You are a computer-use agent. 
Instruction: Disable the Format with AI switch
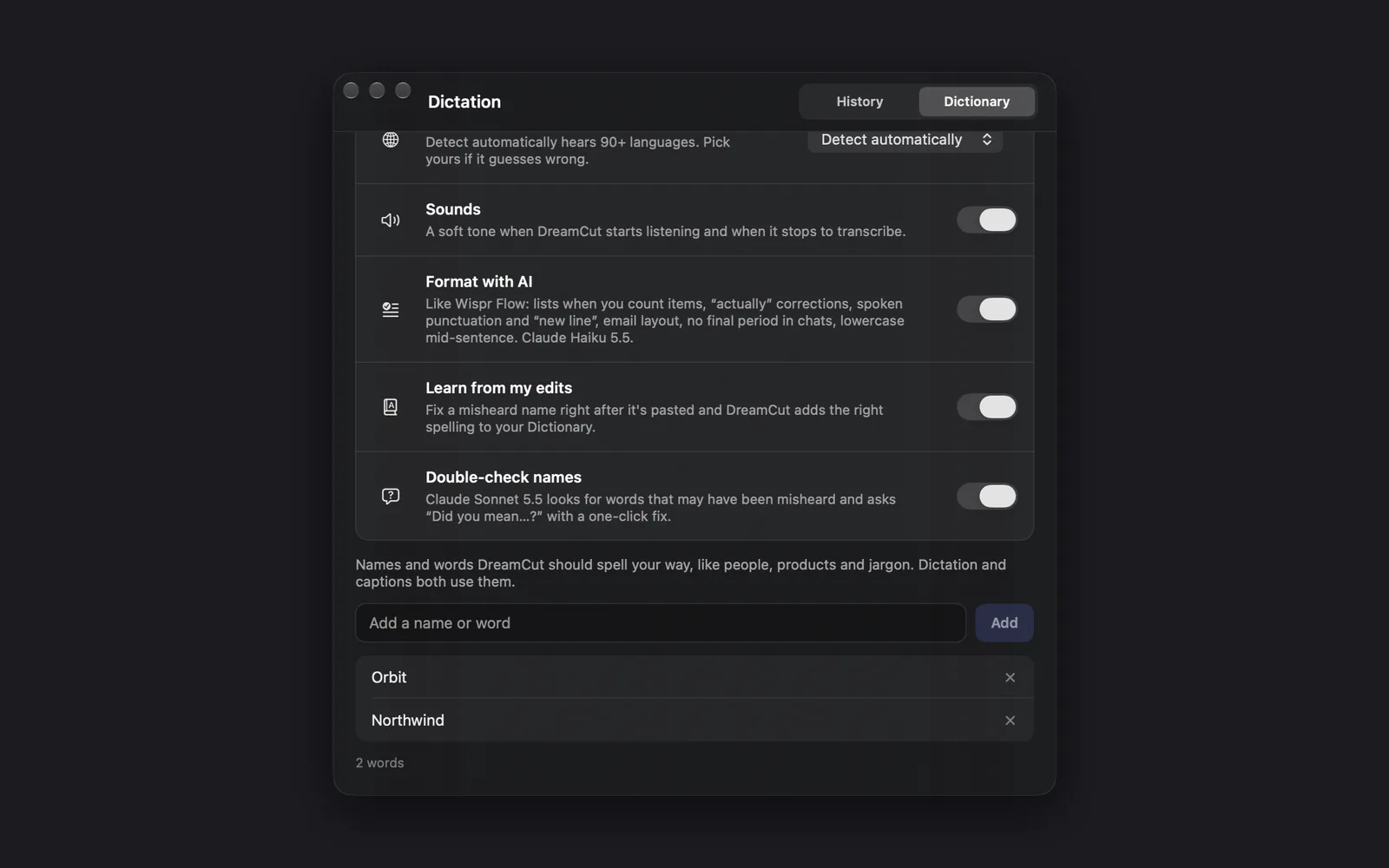click(987, 309)
